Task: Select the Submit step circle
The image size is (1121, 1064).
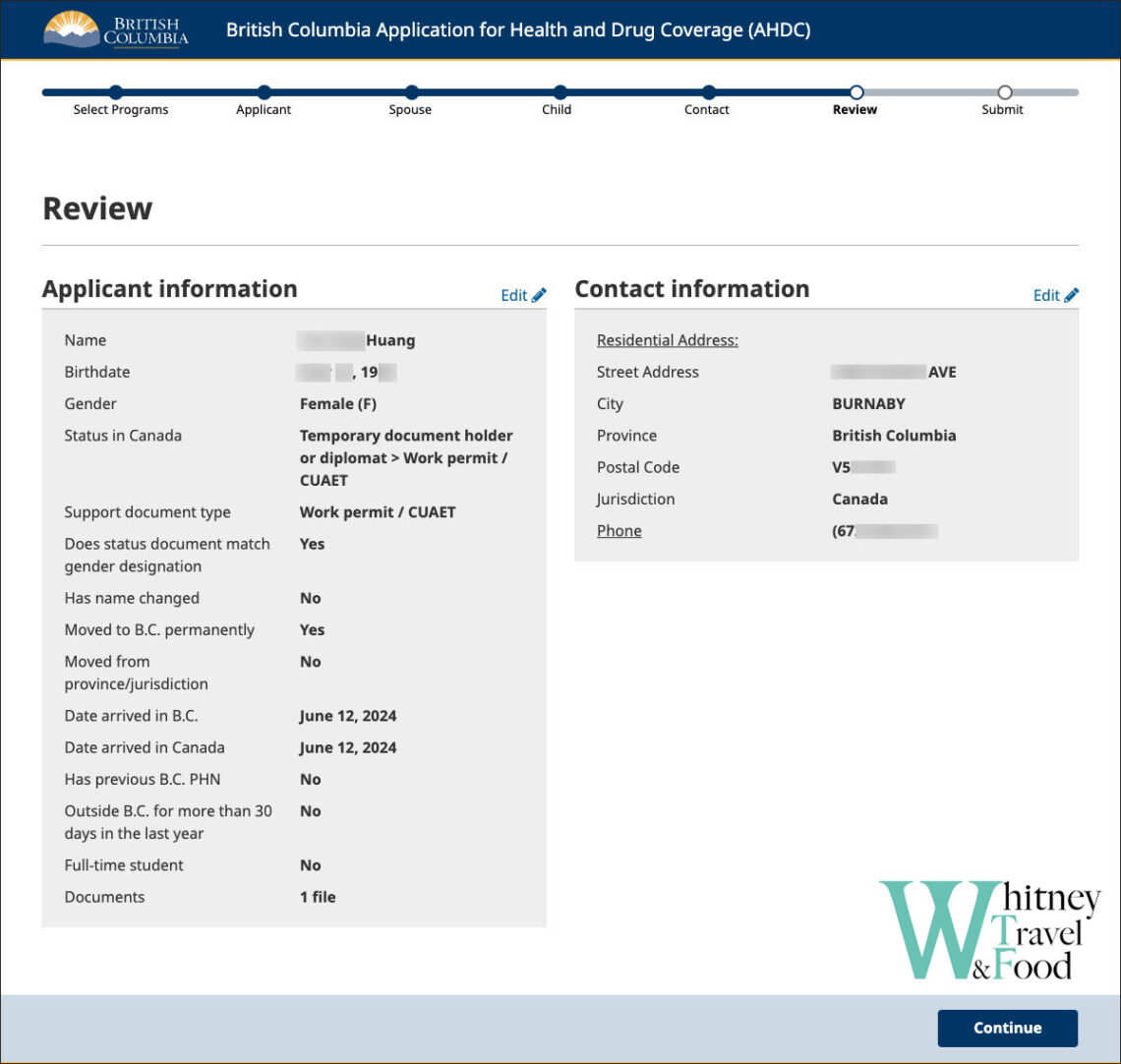Action: tap(1003, 92)
